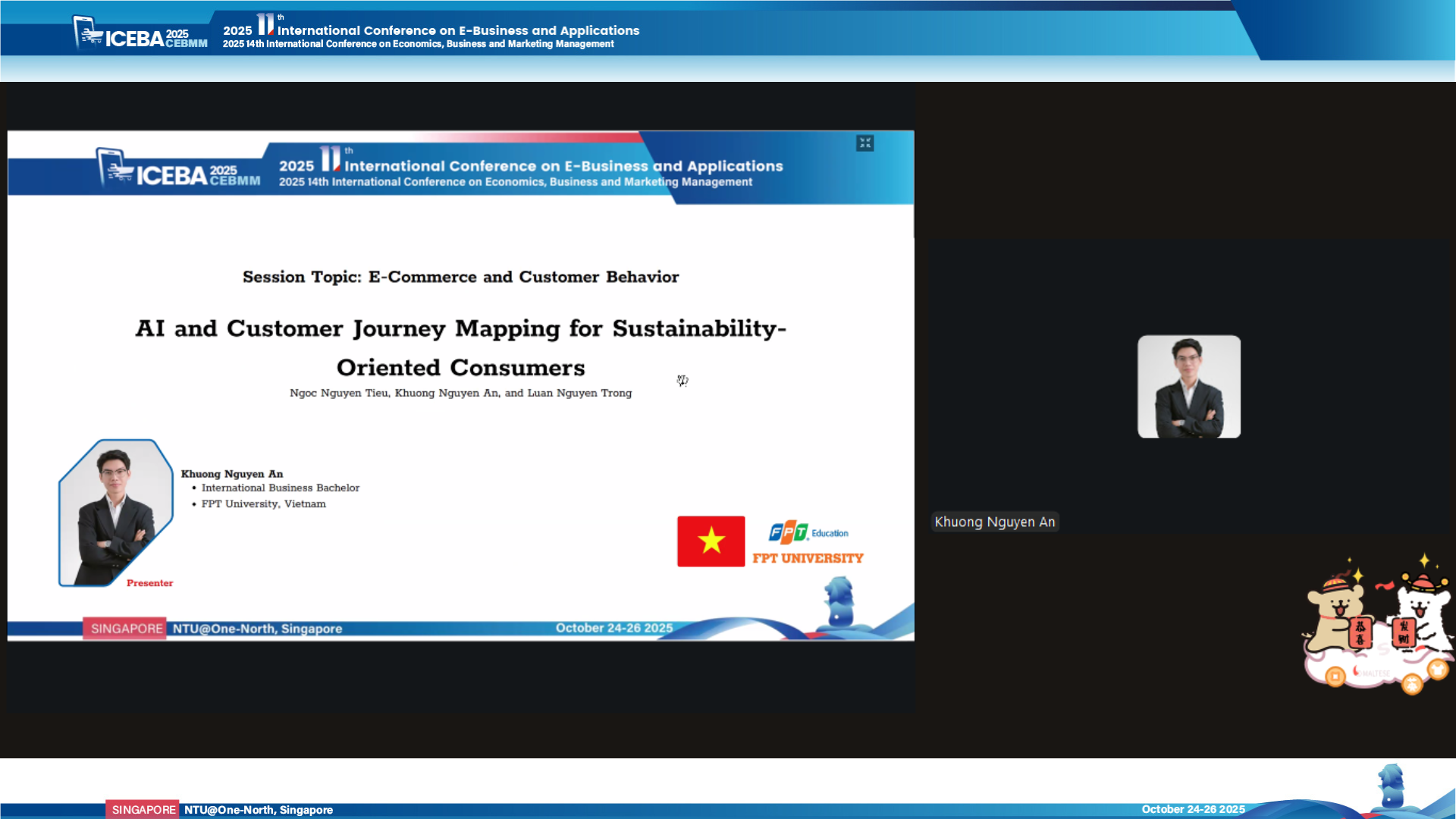Click the red Presenter label under the photo

click(149, 583)
